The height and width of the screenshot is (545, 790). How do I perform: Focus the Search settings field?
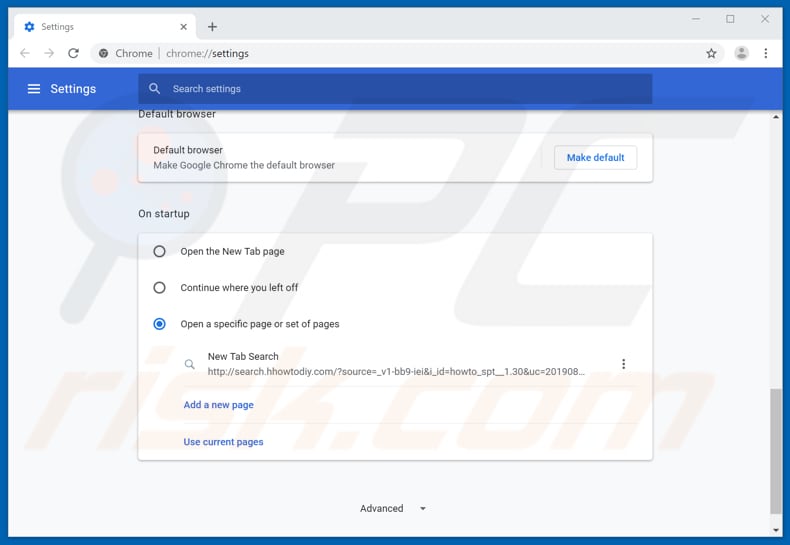(395, 89)
